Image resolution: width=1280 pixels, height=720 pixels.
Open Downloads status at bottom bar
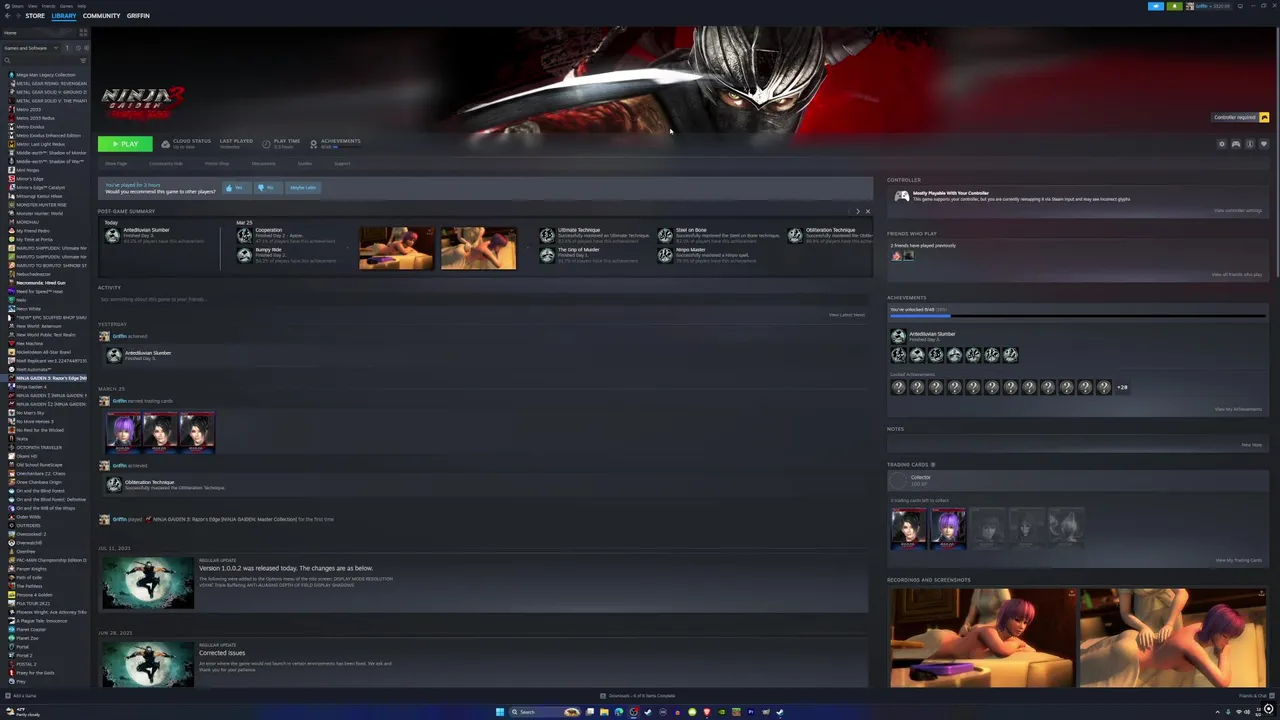638,696
